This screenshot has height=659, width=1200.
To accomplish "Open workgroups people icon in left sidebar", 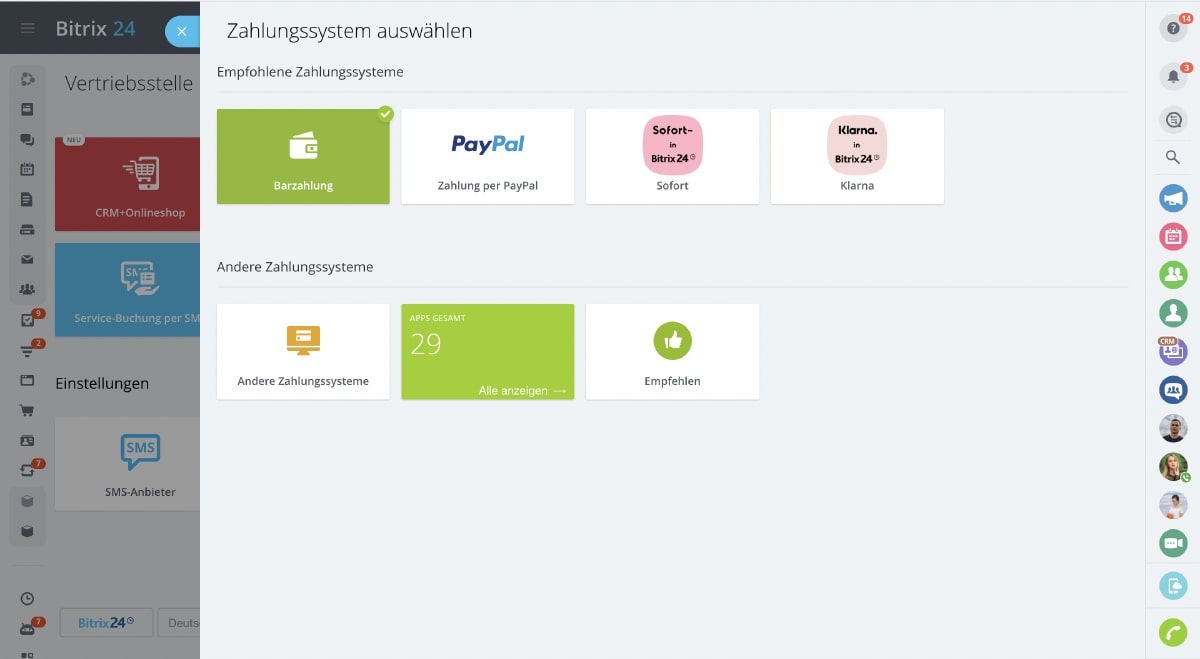I will [x=28, y=290].
